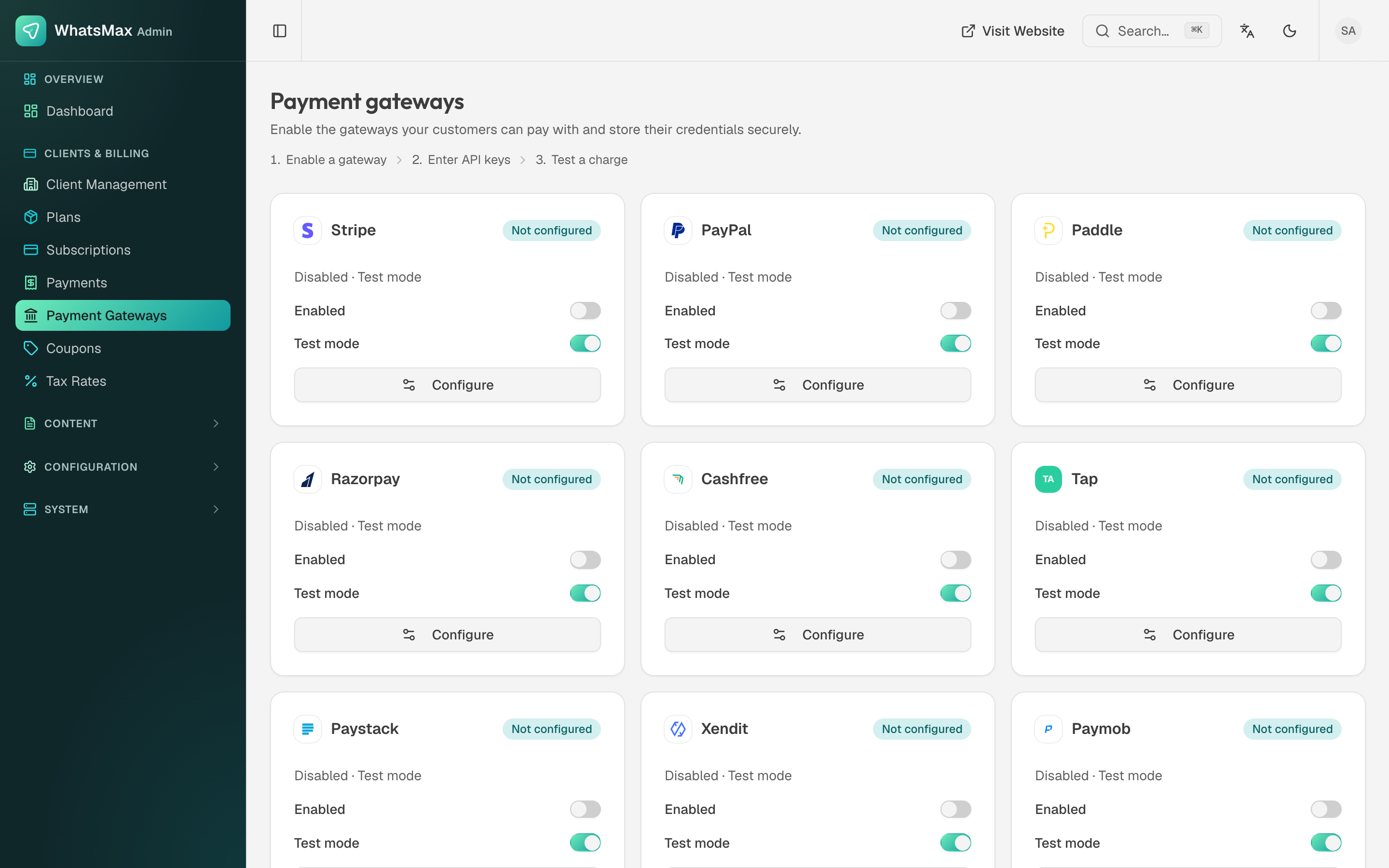Screen dimensions: 1389x868
Task: Expand the Configuration section chevron
Action: click(216, 467)
